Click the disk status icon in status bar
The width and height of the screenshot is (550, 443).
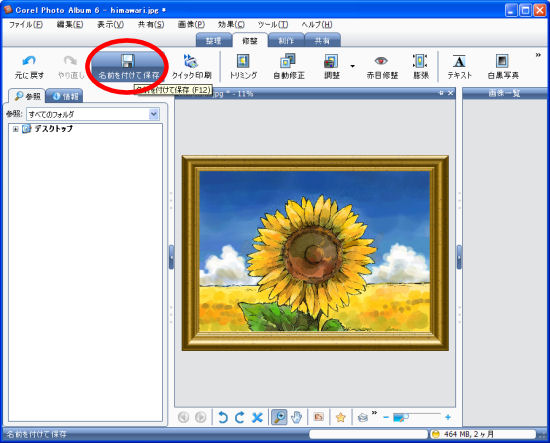click(x=436, y=434)
